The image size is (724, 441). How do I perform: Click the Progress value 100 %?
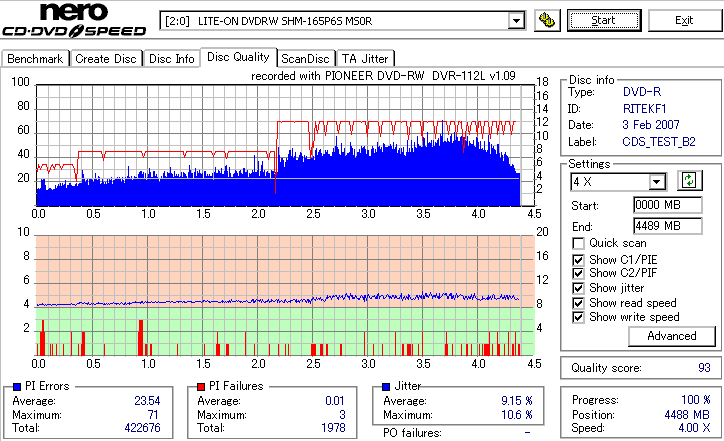[x=695, y=400]
